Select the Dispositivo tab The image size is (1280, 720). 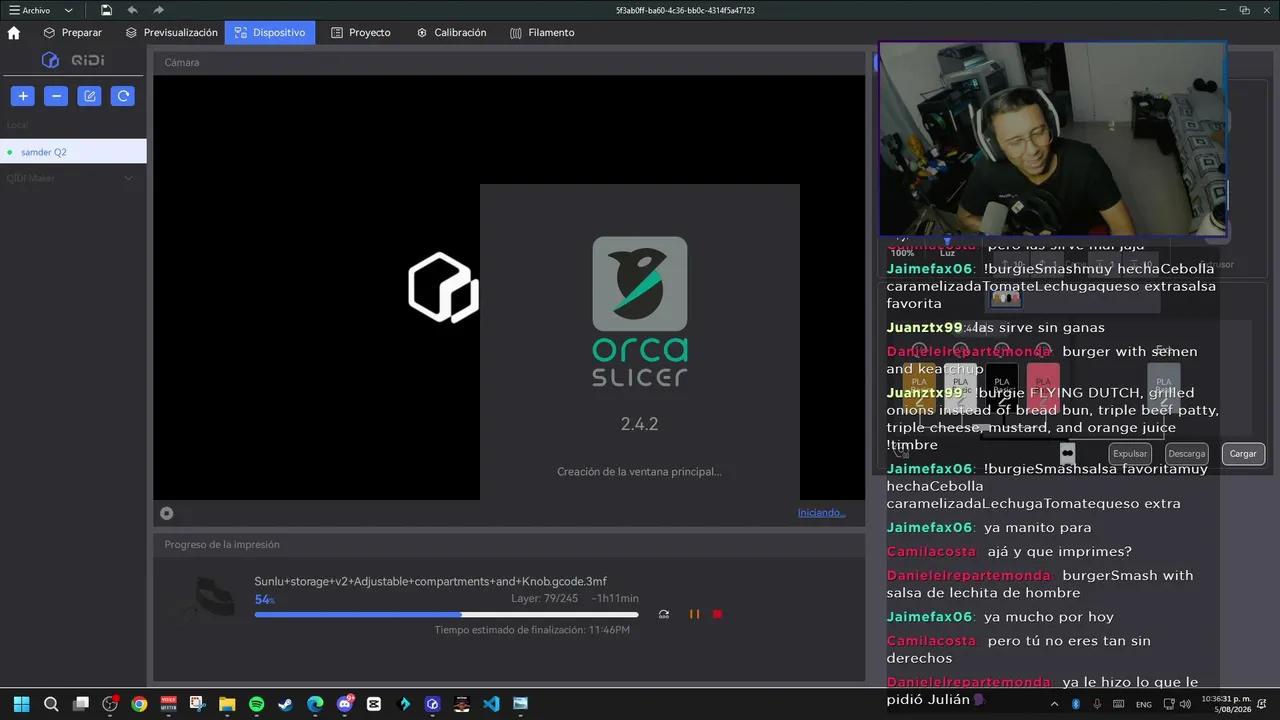tap(270, 32)
